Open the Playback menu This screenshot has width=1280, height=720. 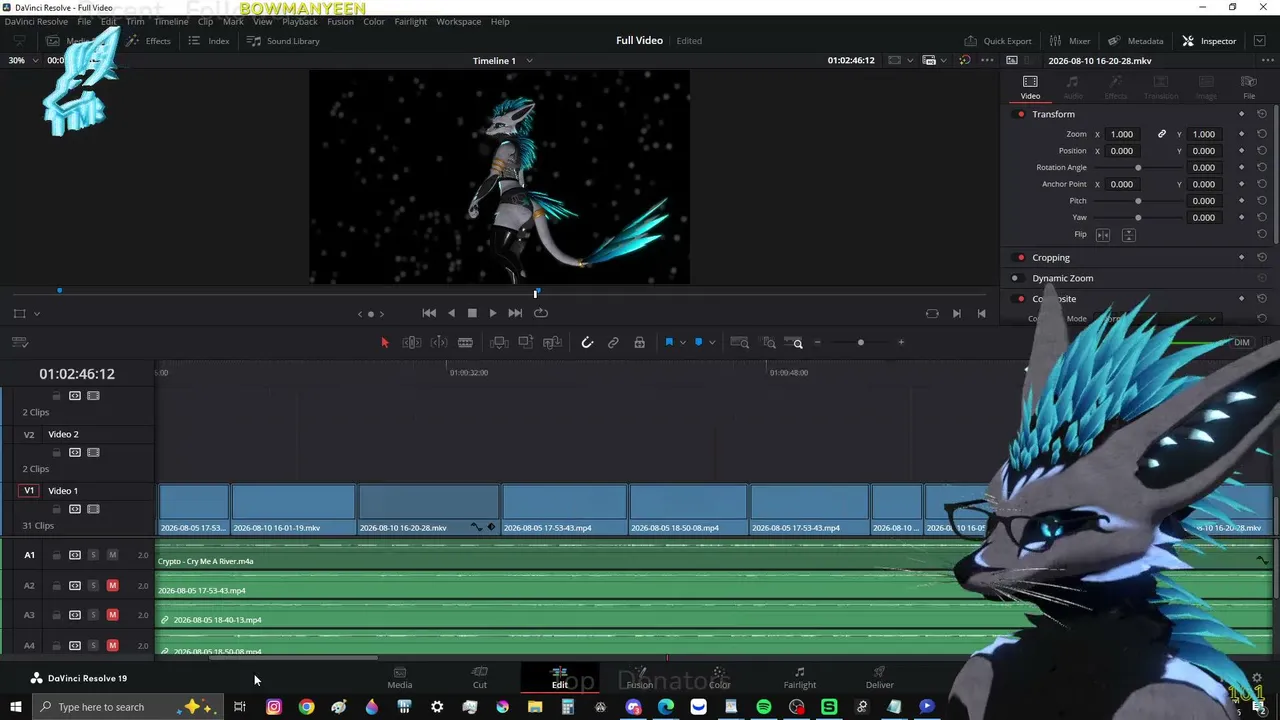coord(300,21)
